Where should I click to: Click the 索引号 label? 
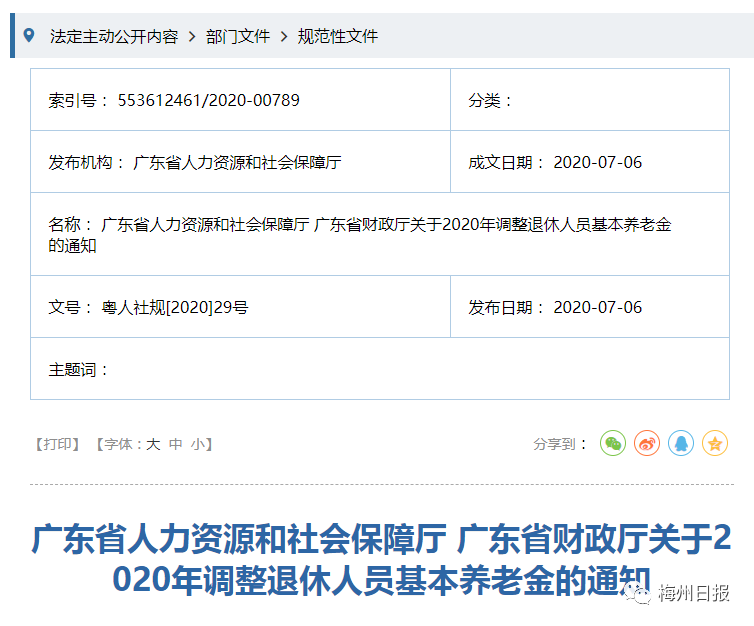click(77, 100)
